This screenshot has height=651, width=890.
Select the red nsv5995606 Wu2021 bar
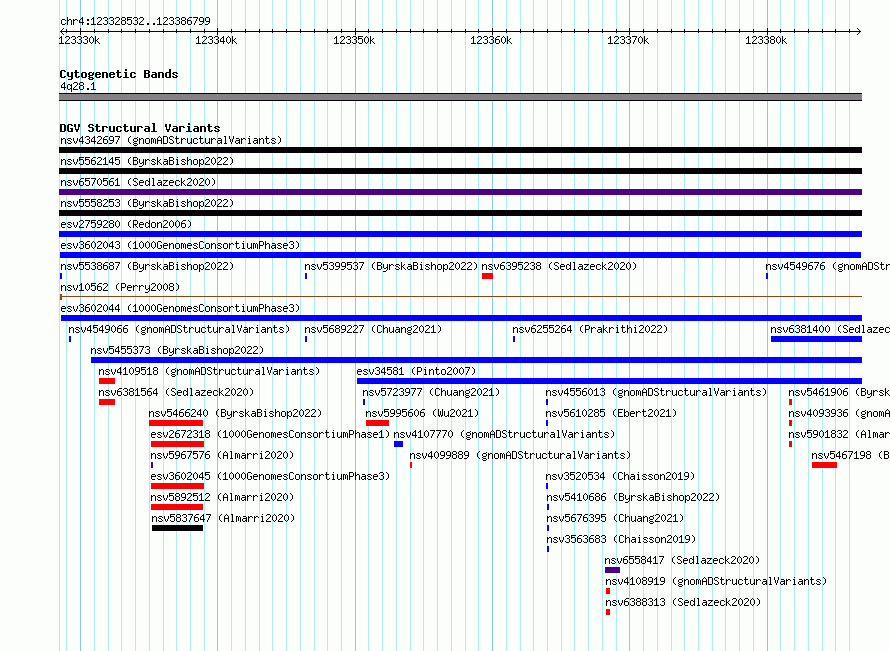[x=377, y=423]
